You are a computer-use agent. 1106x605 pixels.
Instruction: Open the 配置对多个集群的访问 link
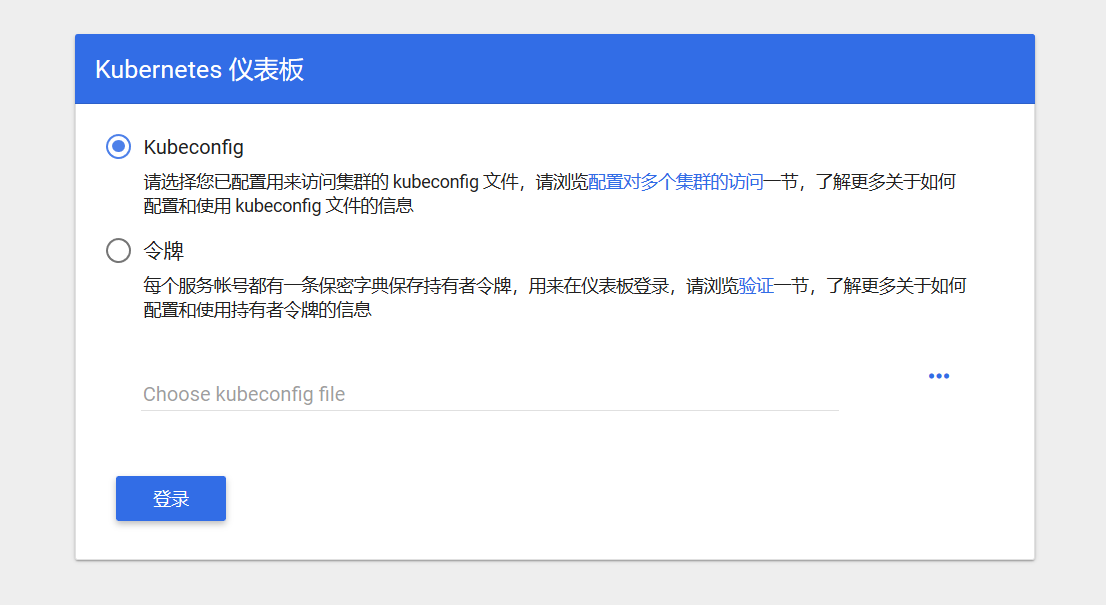click(676, 182)
